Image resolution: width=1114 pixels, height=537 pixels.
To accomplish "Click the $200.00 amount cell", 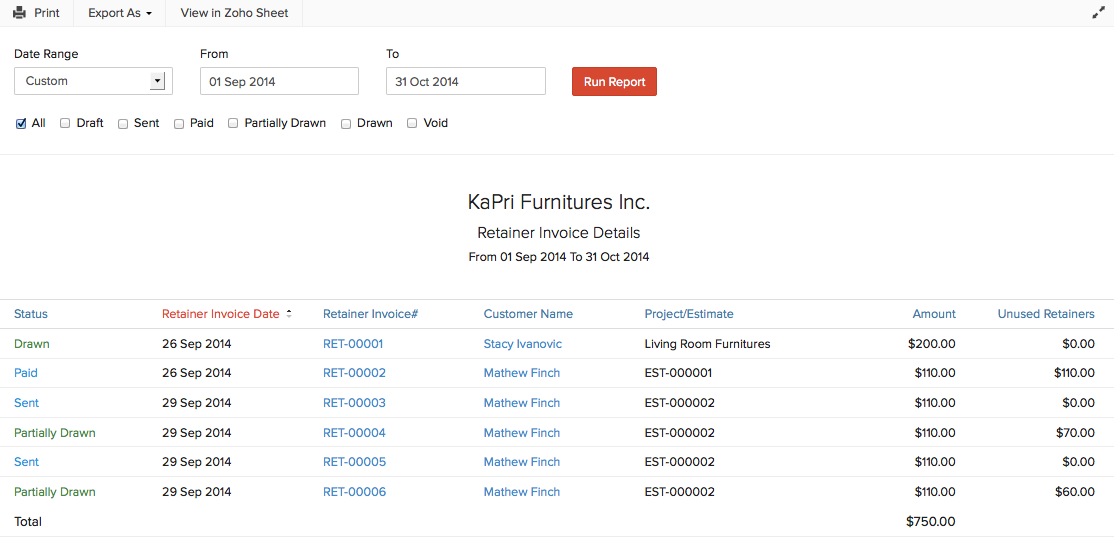I will click(931, 344).
